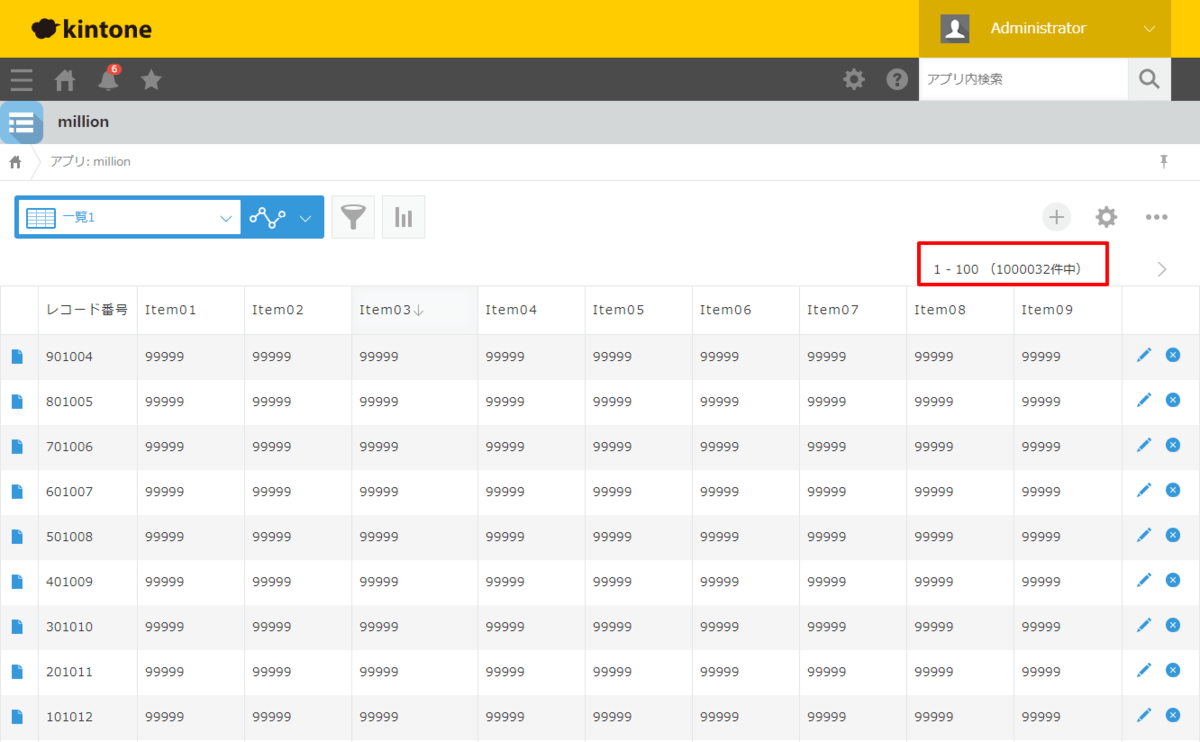Click the Item06 column header

745,310
